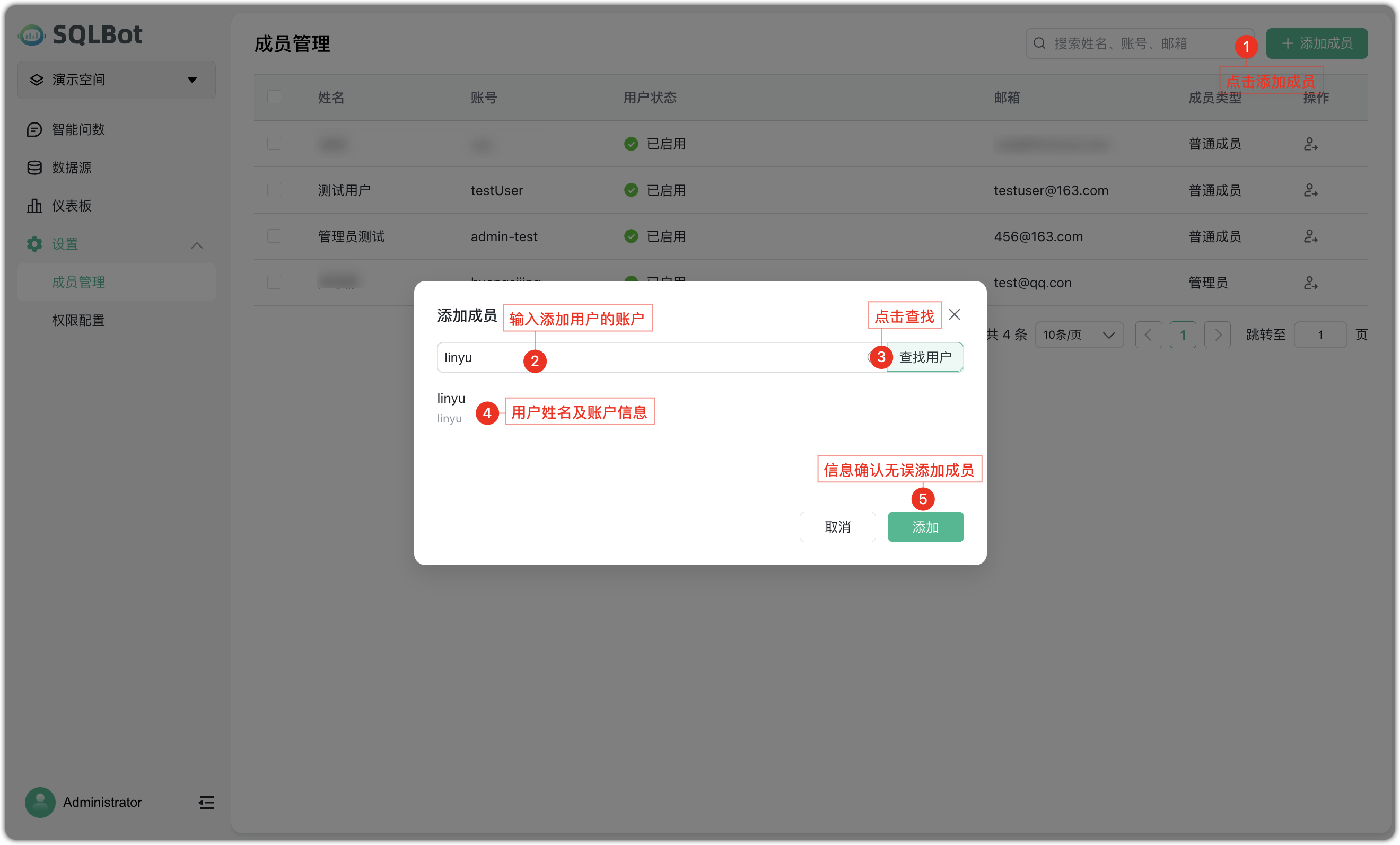Open 成员管理 from the sidebar menu
Viewport: 1400px width, 845px height.
(x=78, y=281)
